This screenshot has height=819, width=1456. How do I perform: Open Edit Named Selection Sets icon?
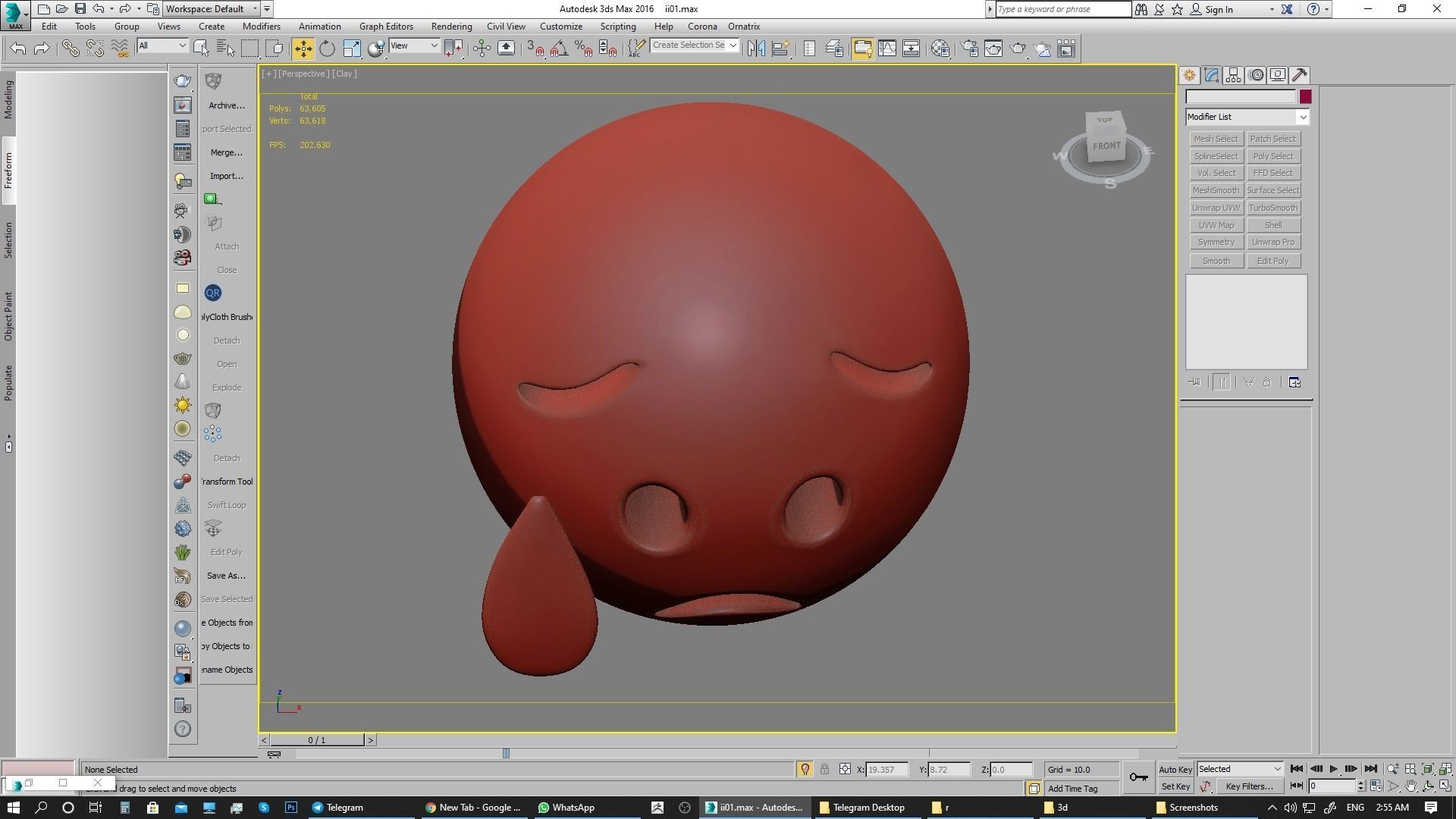point(637,49)
